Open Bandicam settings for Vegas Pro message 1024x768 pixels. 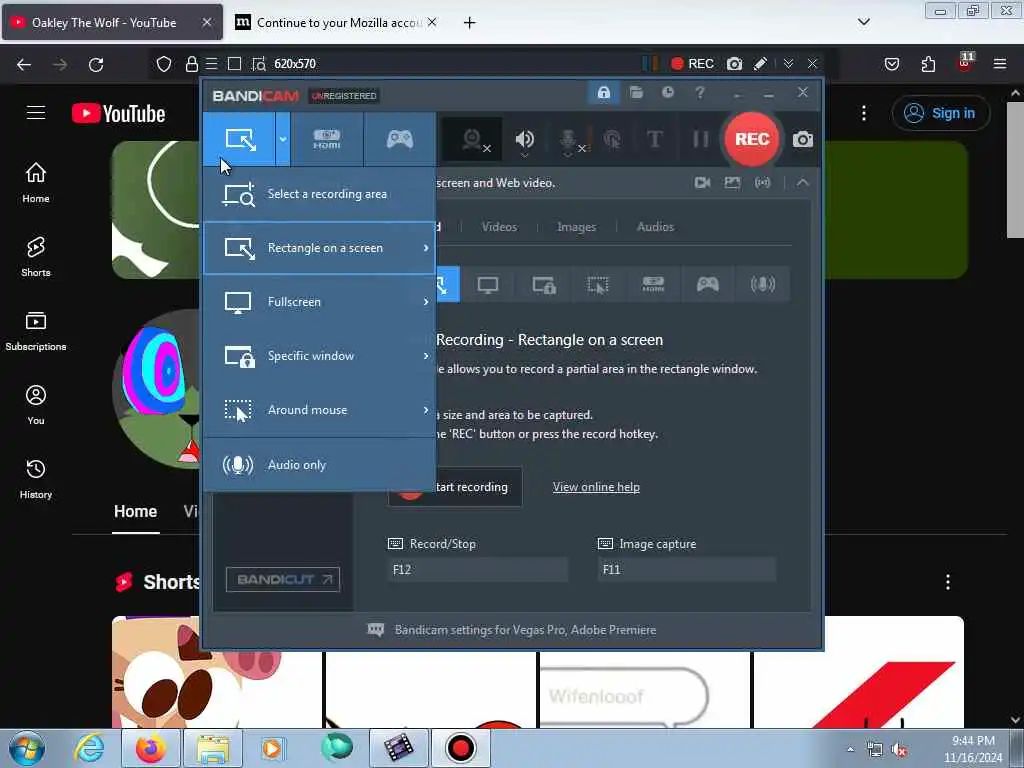tap(525, 630)
